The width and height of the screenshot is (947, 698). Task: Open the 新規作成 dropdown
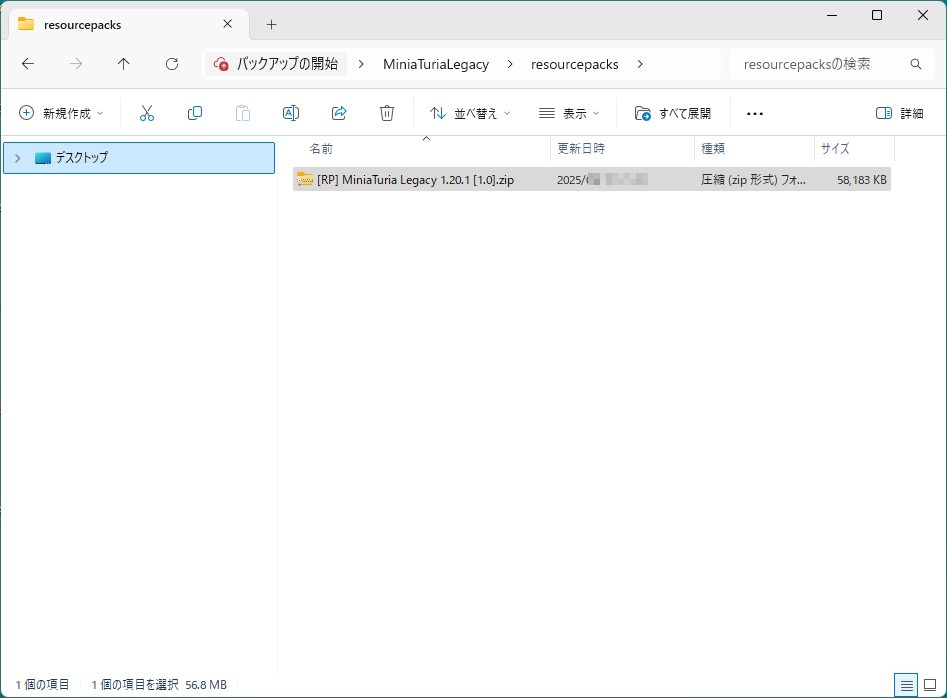tap(61, 113)
